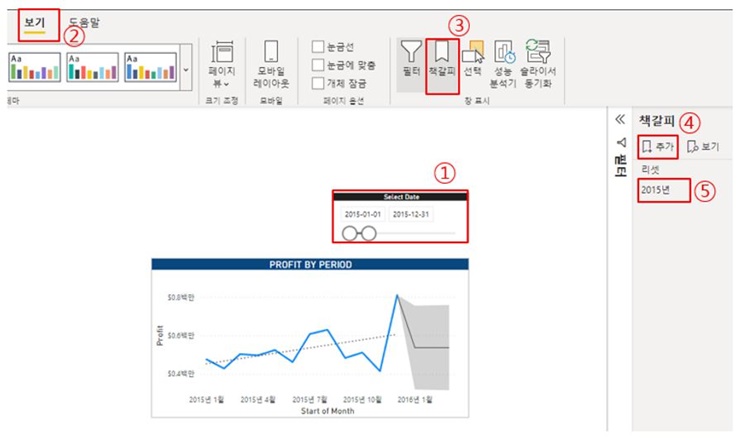Select the third theme thumbnail with blue bars
740x439 pixels.
pos(151,67)
